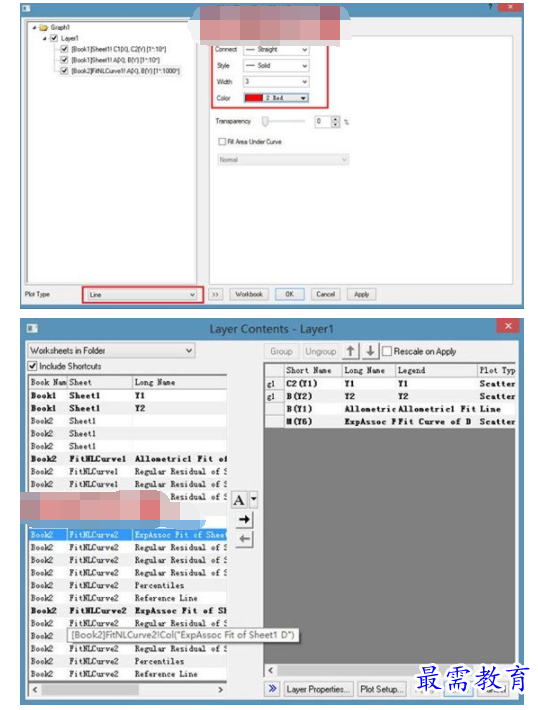Image resolution: width=538 pixels, height=710 pixels.
Task: Toggle checkbox for [Book1]Sheet1 A(X), B(Y) plot
Action: (64, 60)
